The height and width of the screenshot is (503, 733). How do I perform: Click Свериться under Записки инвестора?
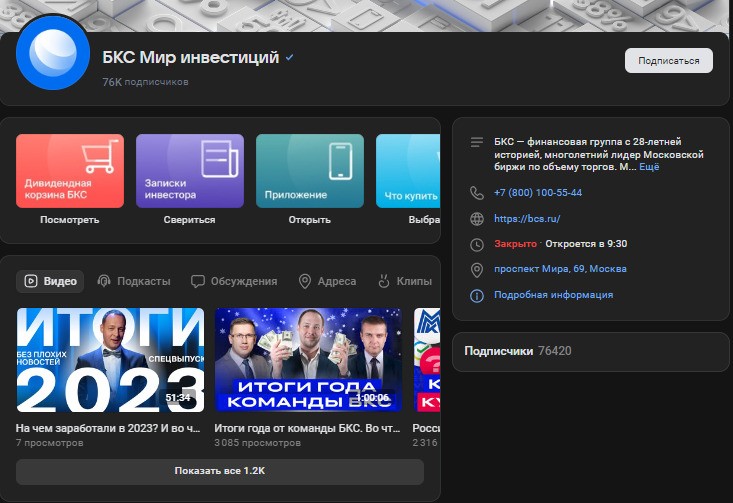[189, 219]
